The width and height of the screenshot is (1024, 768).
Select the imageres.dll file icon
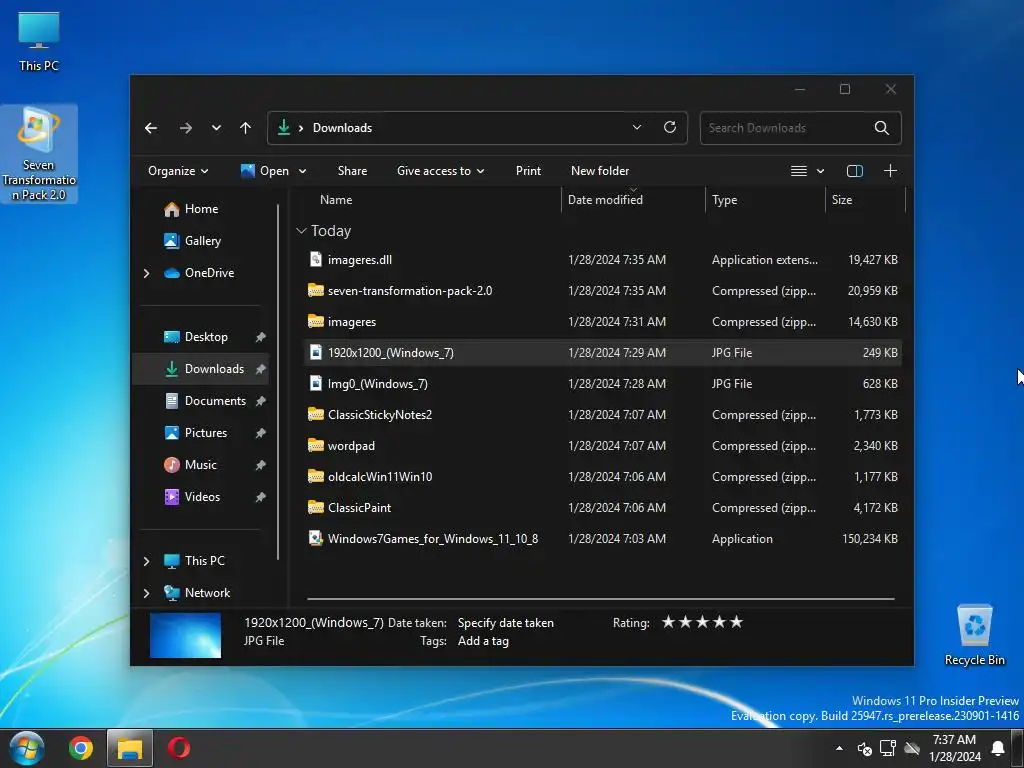pos(315,259)
